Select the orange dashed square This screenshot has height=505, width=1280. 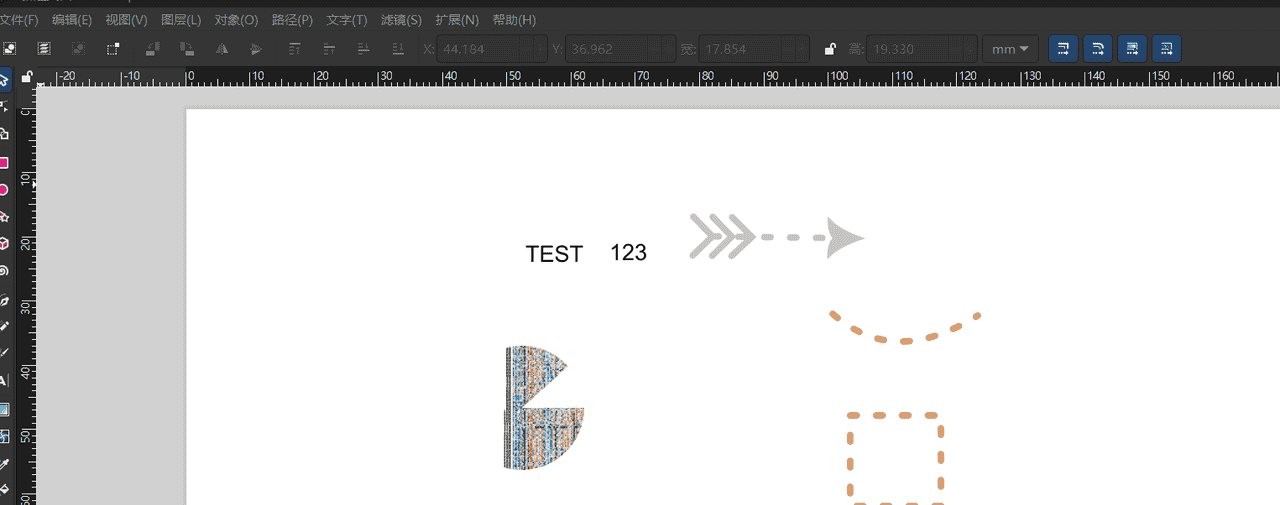pyautogui.click(x=895, y=458)
